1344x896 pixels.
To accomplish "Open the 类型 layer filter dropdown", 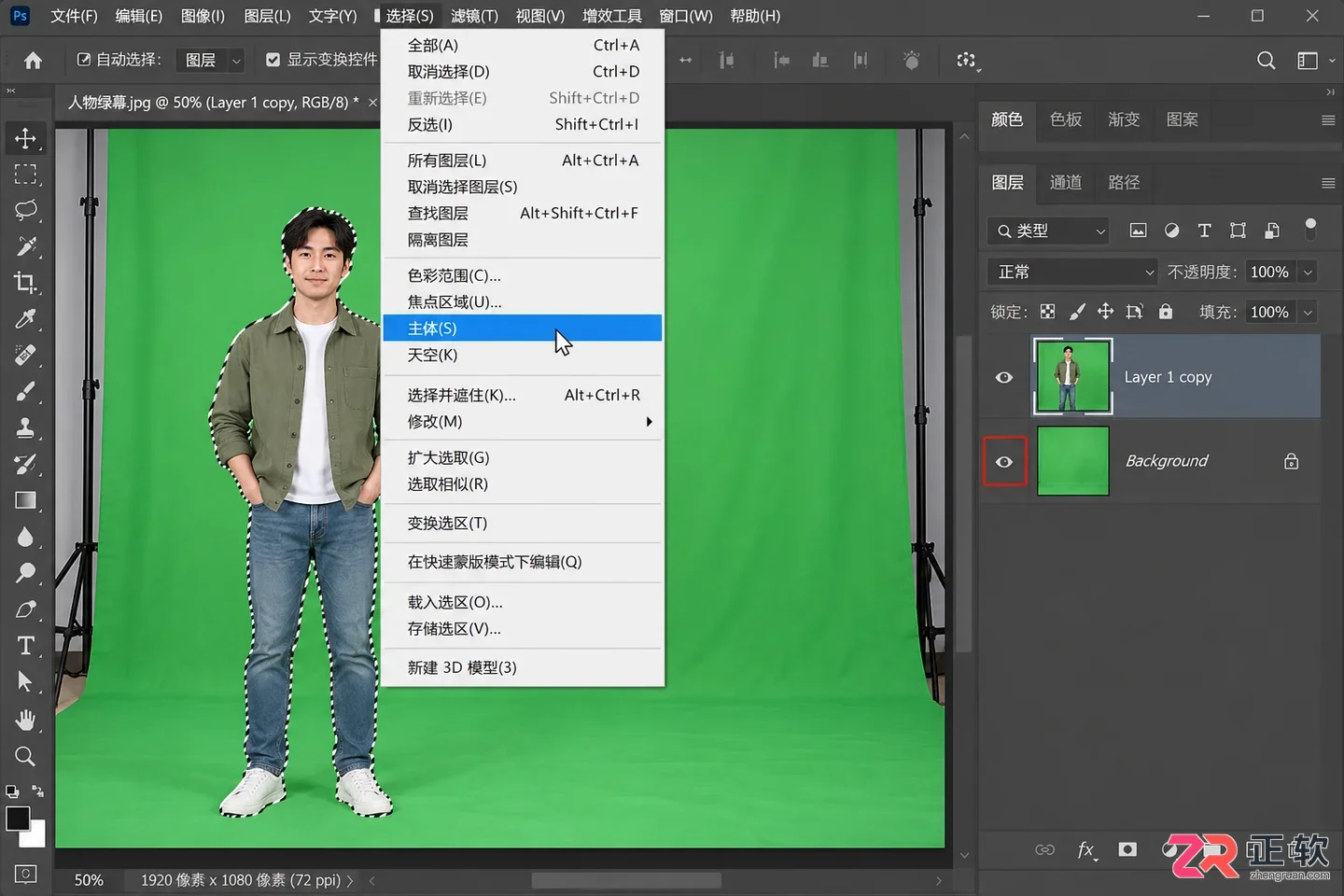I will coord(1047,231).
